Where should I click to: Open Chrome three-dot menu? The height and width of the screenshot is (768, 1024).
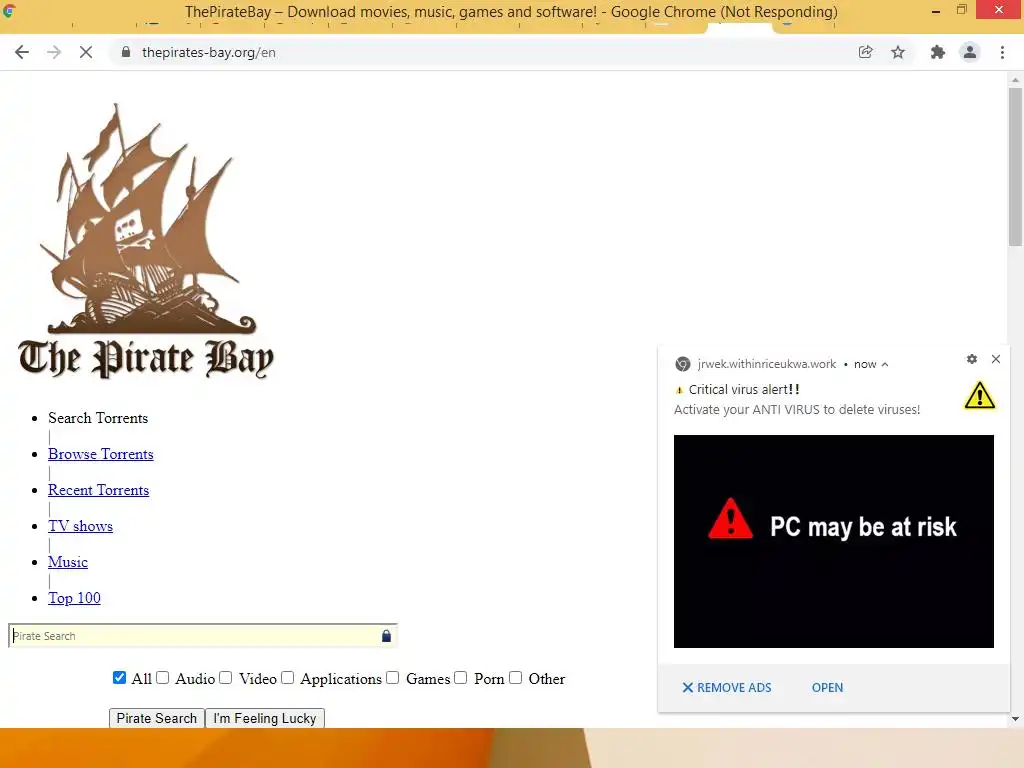coord(1002,52)
